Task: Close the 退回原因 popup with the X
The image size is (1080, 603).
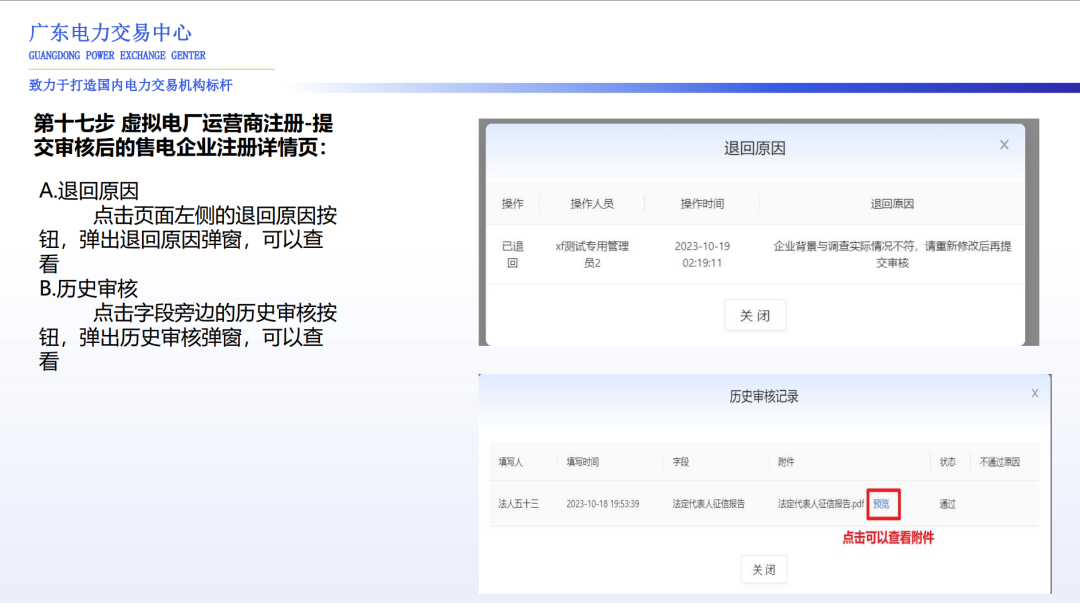Action: [1004, 144]
